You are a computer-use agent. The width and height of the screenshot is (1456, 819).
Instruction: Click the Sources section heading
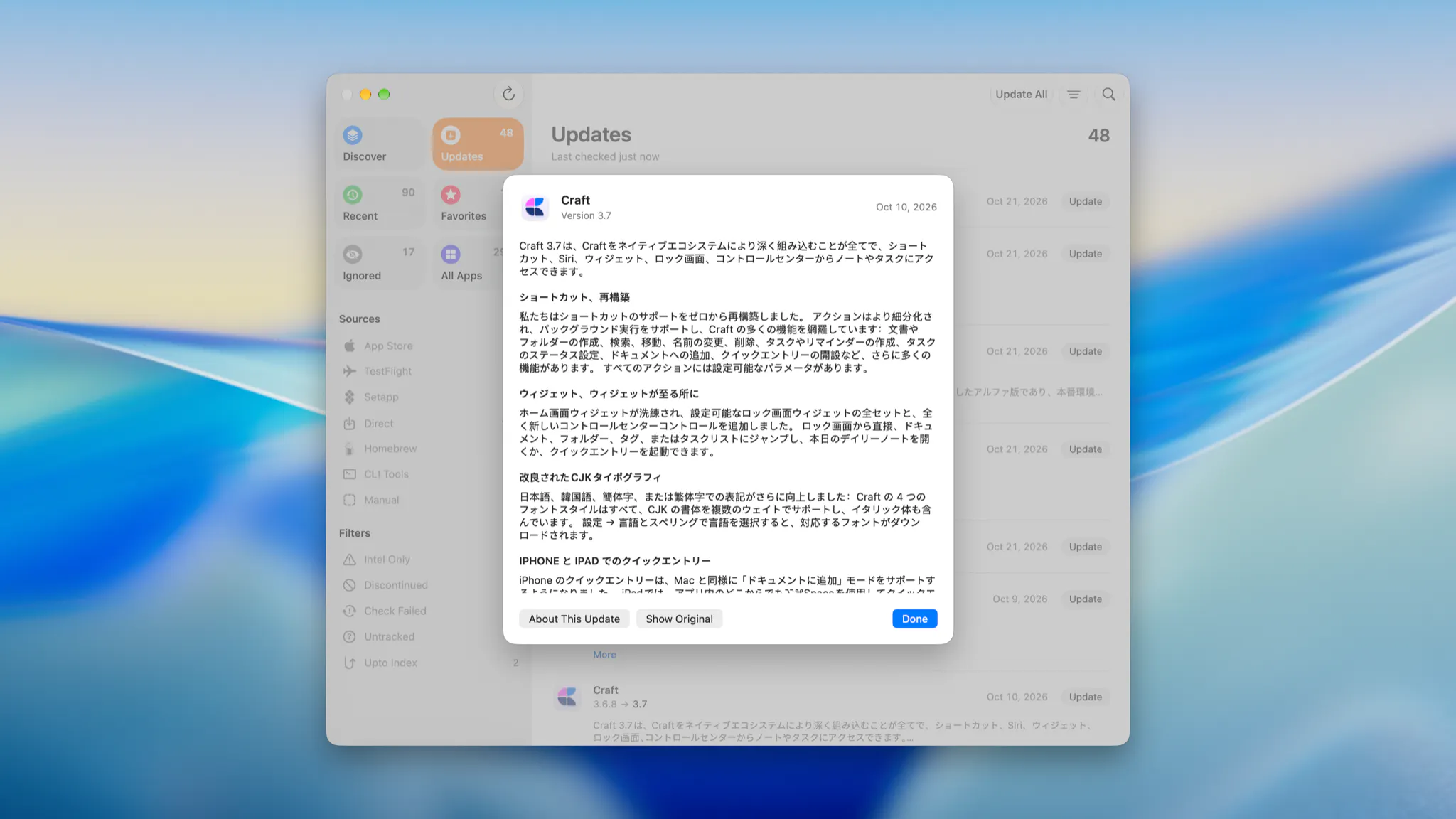pos(359,319)
